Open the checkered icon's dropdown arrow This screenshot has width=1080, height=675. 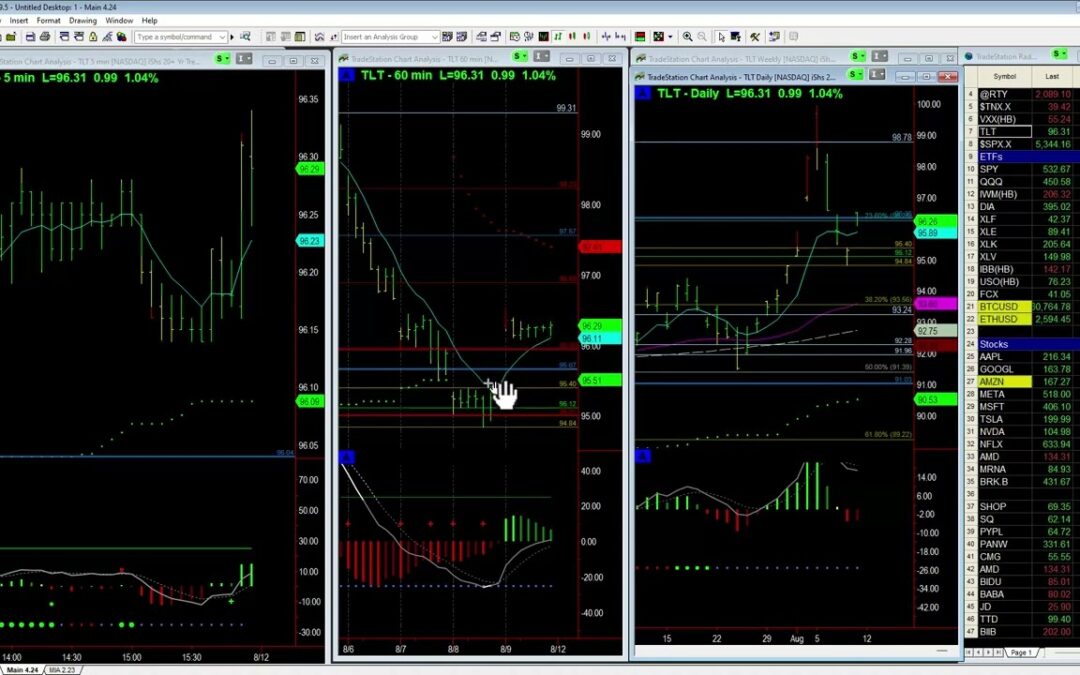[670, 37]
